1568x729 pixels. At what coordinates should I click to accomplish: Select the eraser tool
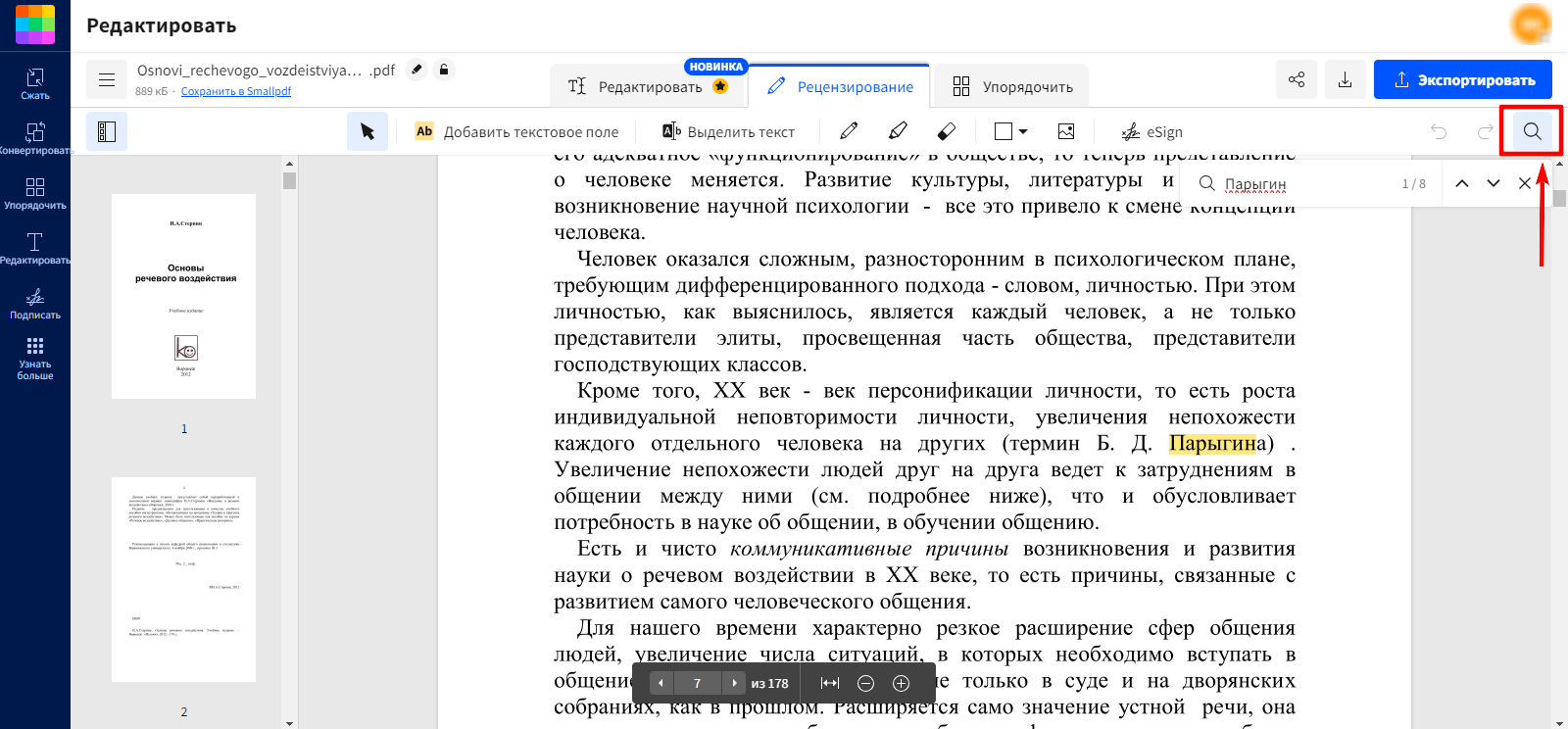tap(947, 131)
